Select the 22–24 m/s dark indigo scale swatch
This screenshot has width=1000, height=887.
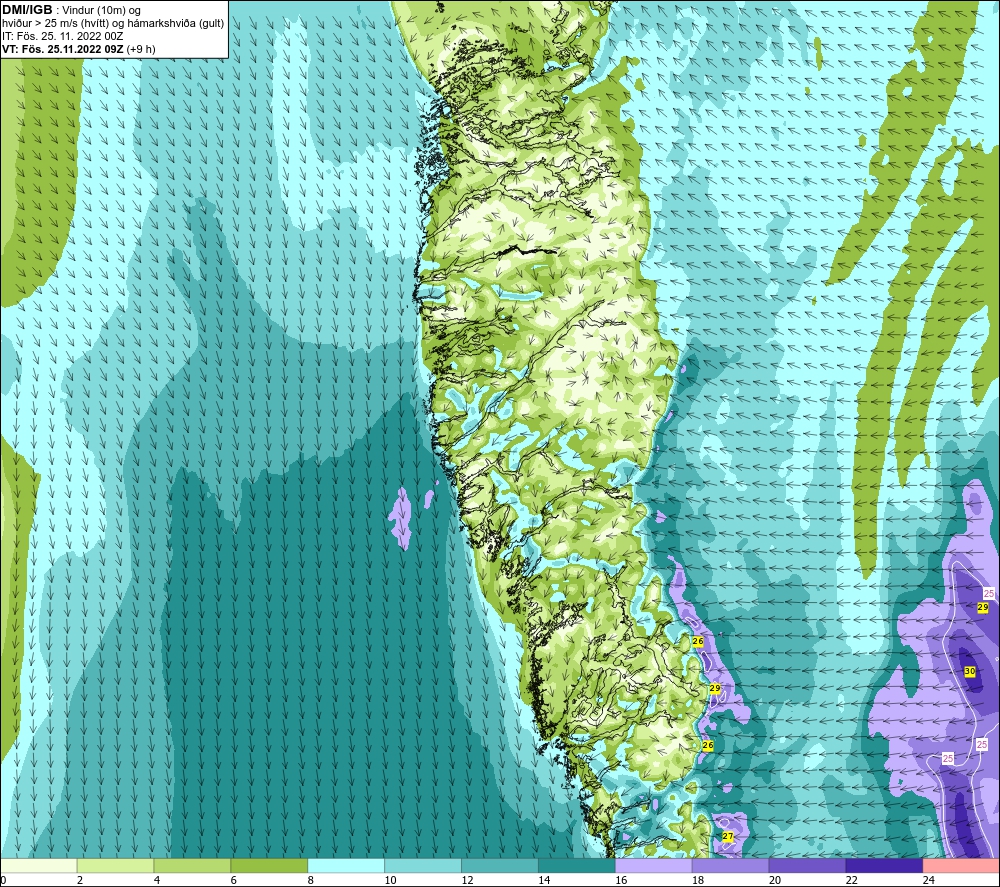tap(884, 865)
